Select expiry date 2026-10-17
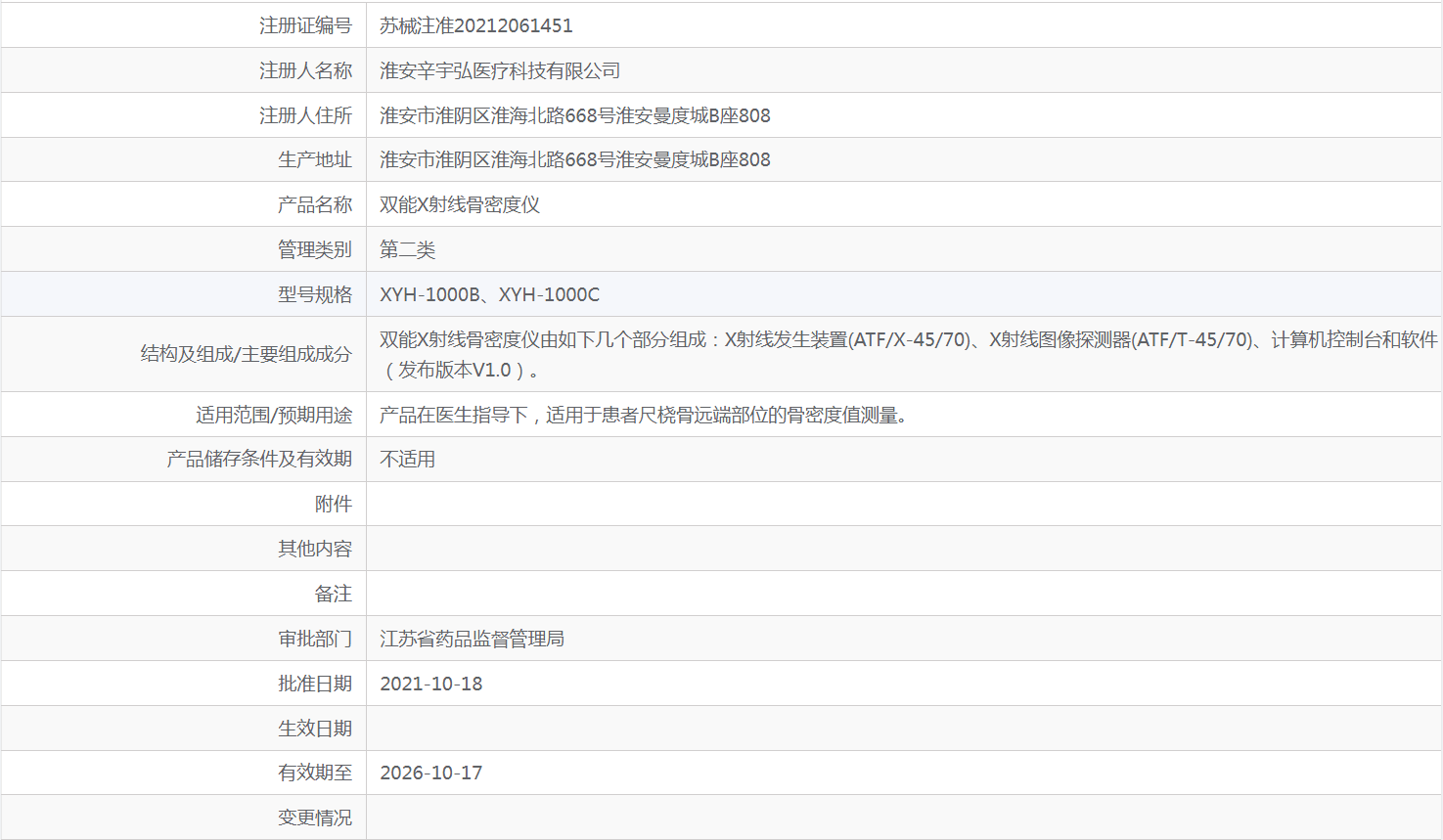Image resolution: width=1443 pixels, height=840 pixels. 431,773
